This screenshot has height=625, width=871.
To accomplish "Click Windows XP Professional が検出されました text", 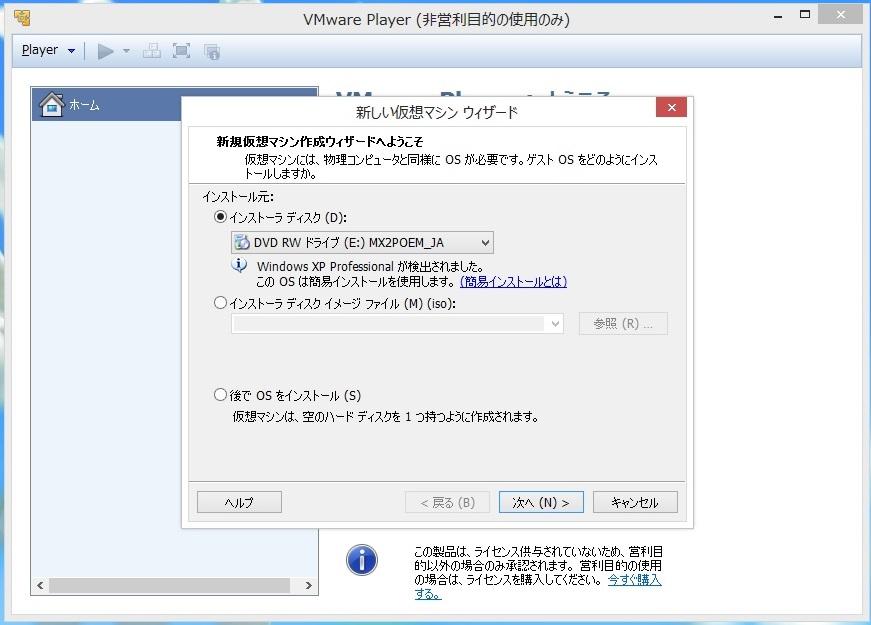I will coord(371,267).
